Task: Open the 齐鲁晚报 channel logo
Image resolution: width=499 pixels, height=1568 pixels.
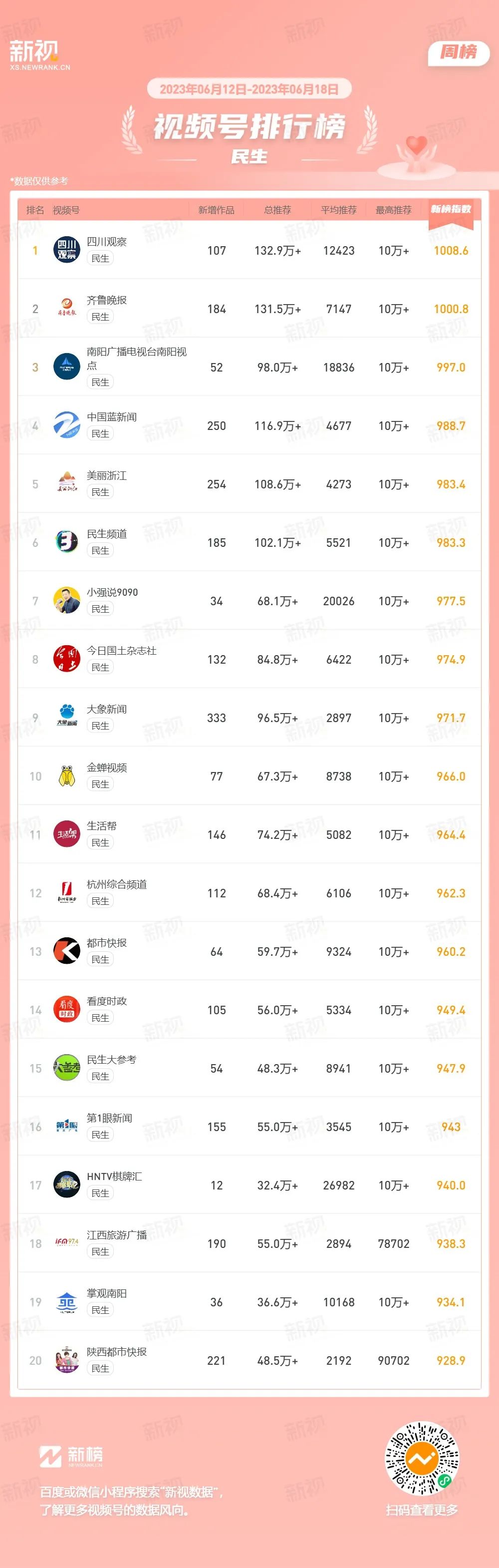Action: (67, 309)
